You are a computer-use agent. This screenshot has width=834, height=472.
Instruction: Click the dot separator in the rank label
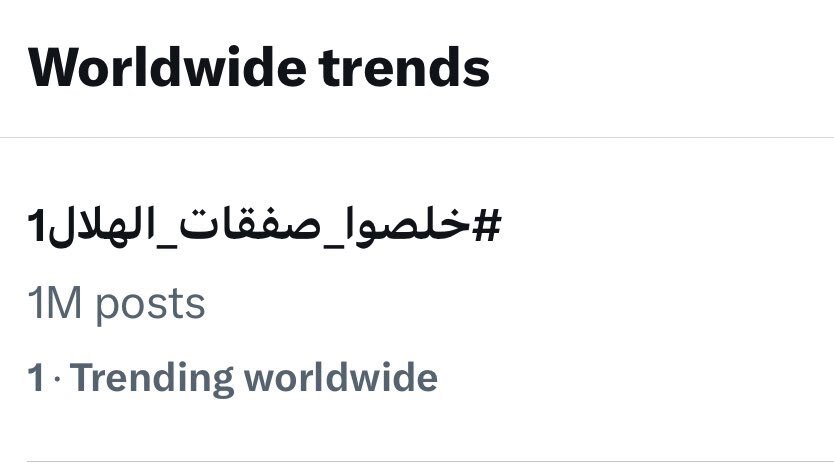(57, 378)
